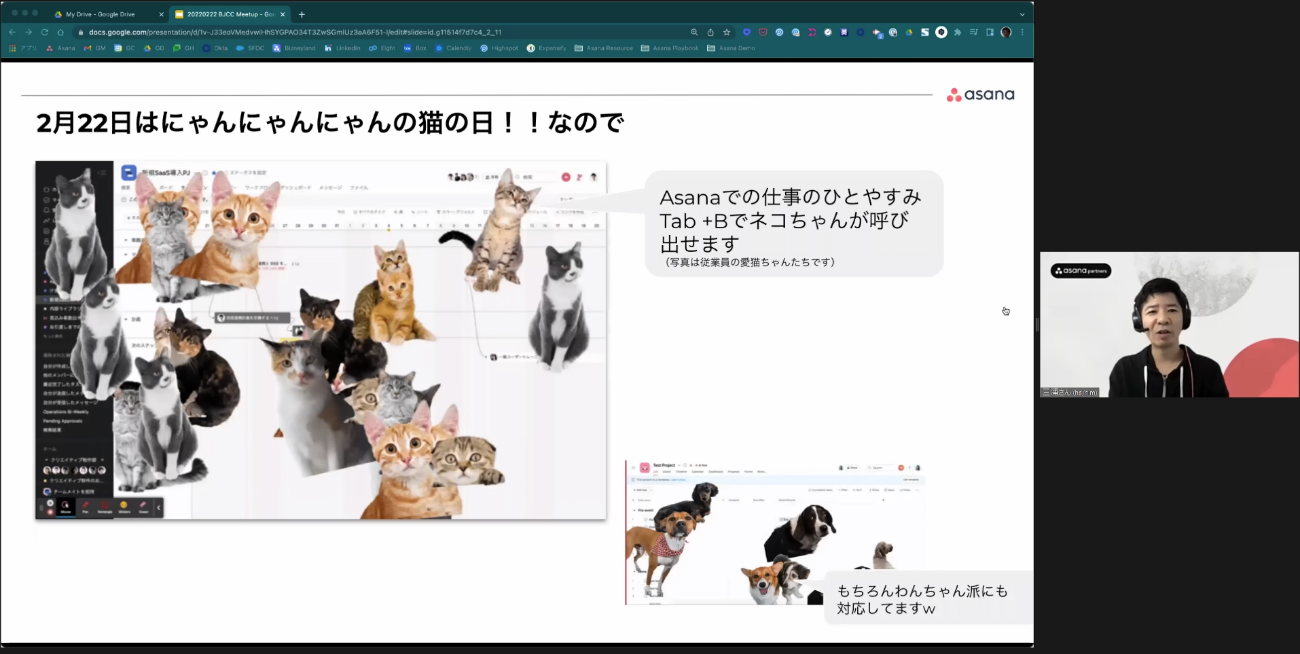This screenshot has width=1300, height=654.
Task: Open the Asana Playbook bookmark folder
Action: click(x=670, y=48)
